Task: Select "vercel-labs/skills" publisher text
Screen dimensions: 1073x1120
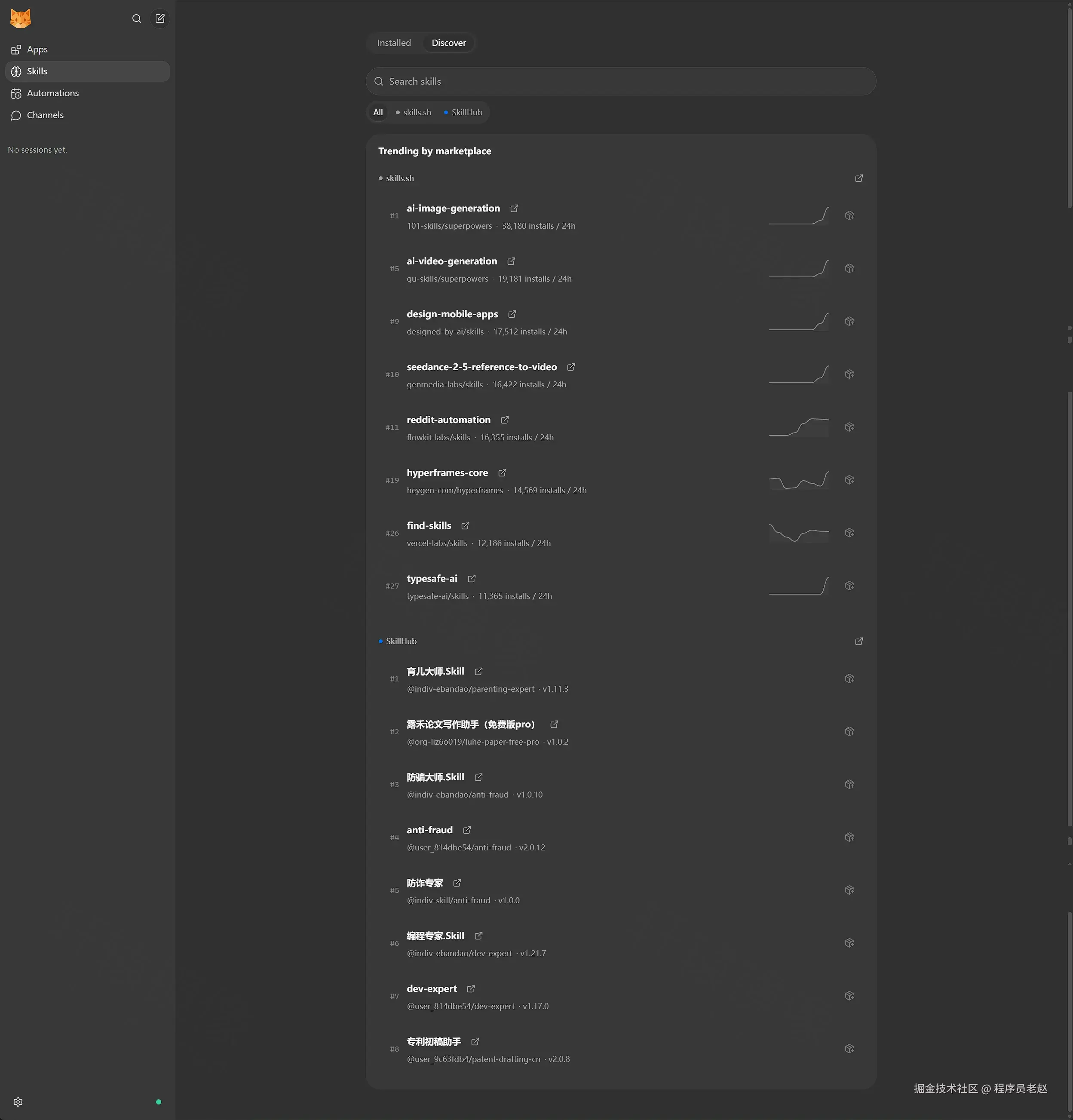Action: pyautogui.click(x=437, y=543)
